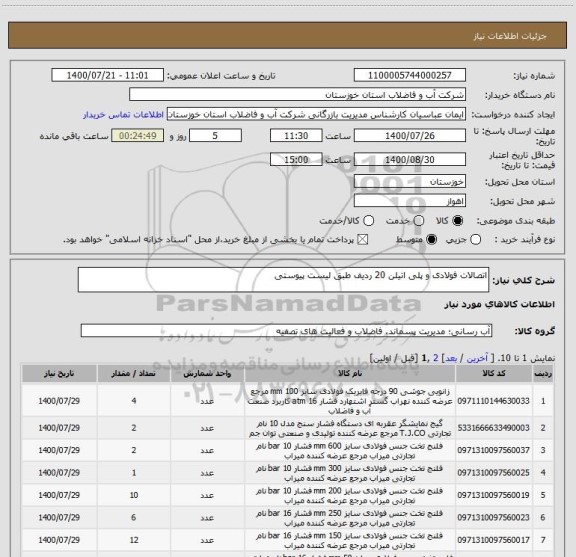Click the deadline time field 11:30

click(296, 136)
